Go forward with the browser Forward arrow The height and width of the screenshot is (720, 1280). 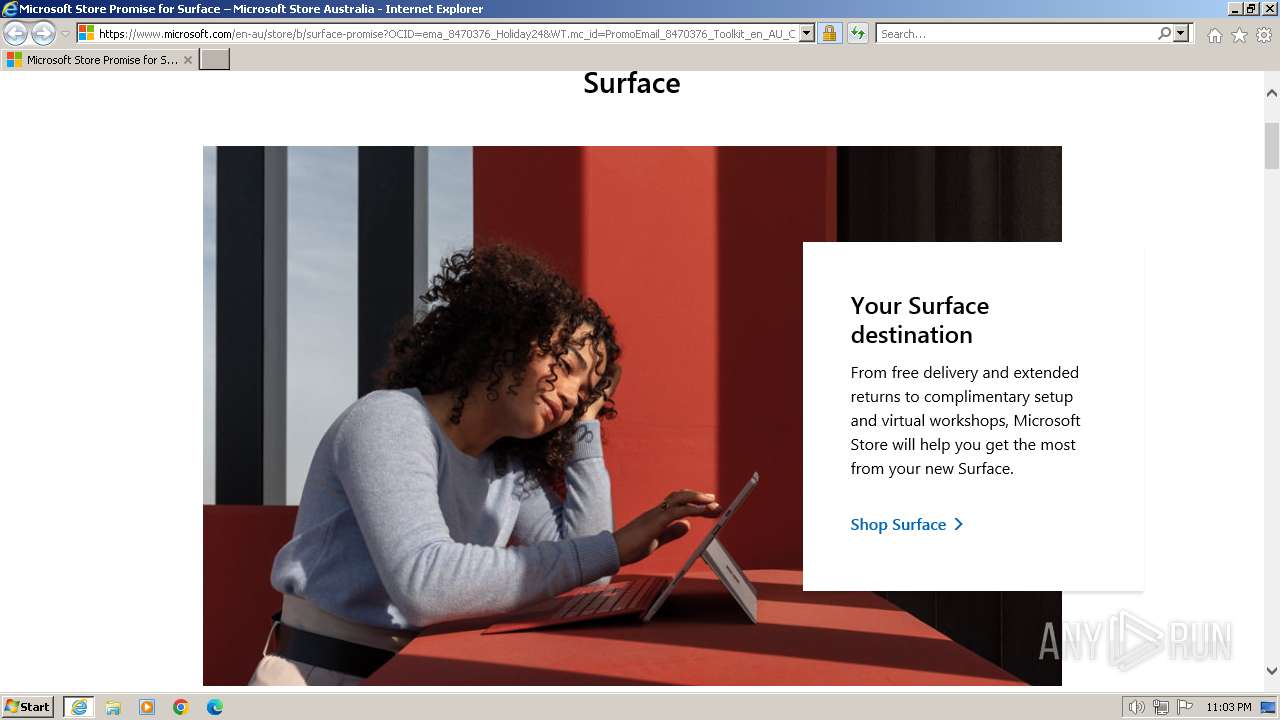(x=43, y=33)
